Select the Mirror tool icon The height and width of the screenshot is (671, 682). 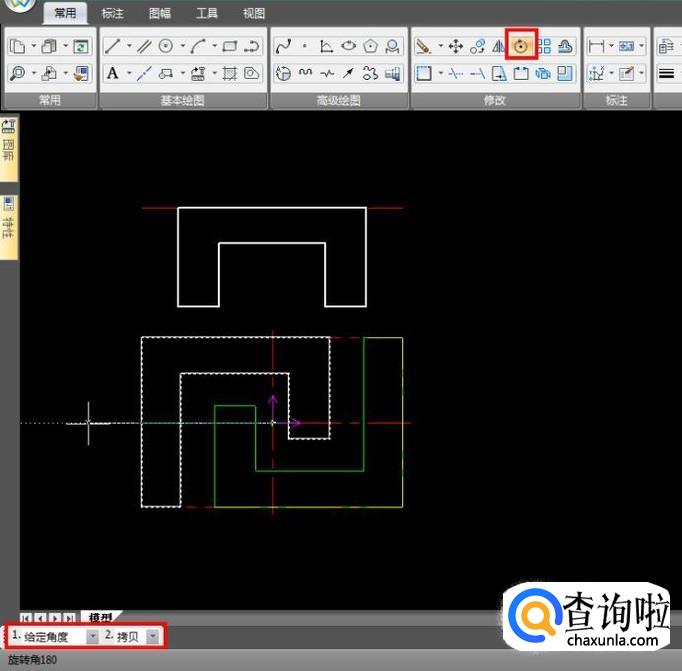pyautogui.click(x=499, y=46)
